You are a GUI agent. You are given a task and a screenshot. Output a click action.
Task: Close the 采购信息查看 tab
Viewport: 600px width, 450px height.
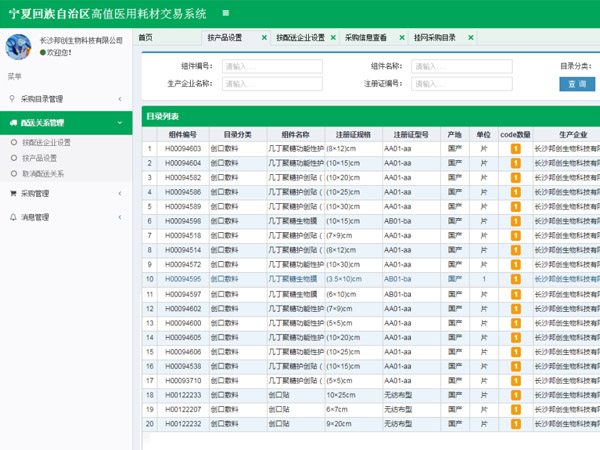point(401,37)
